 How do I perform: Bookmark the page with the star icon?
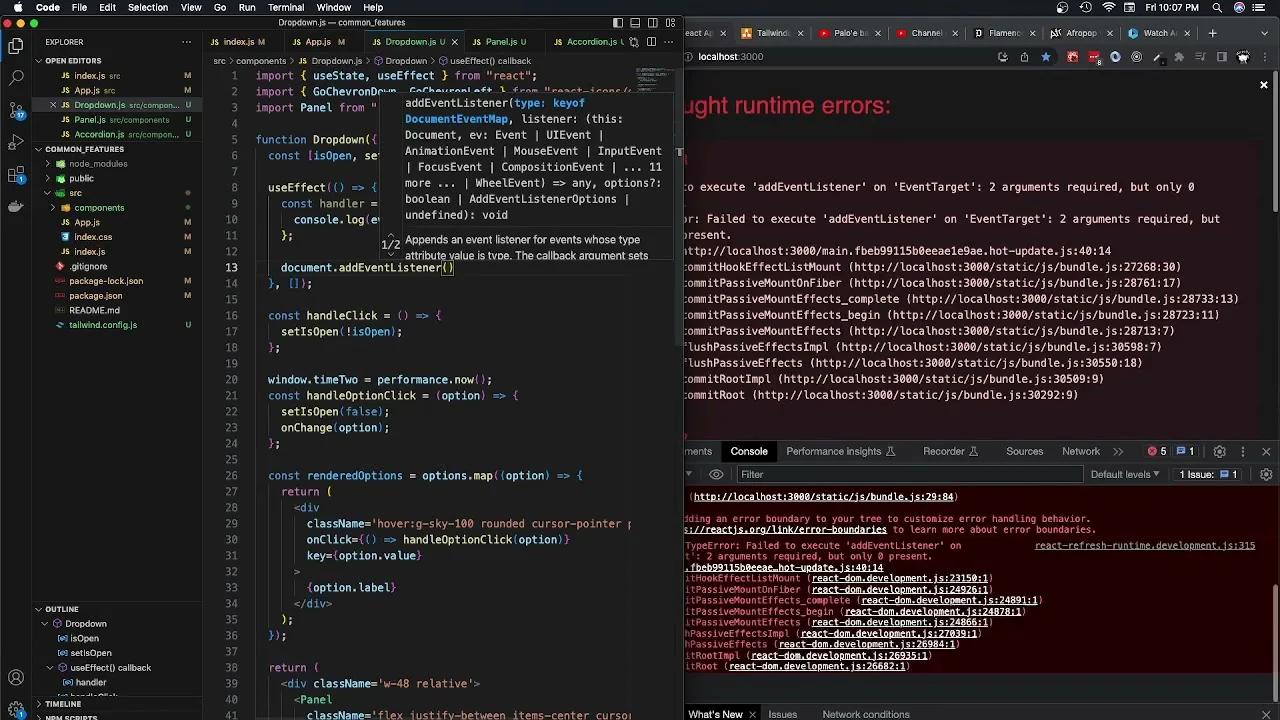pos(1047,57)
